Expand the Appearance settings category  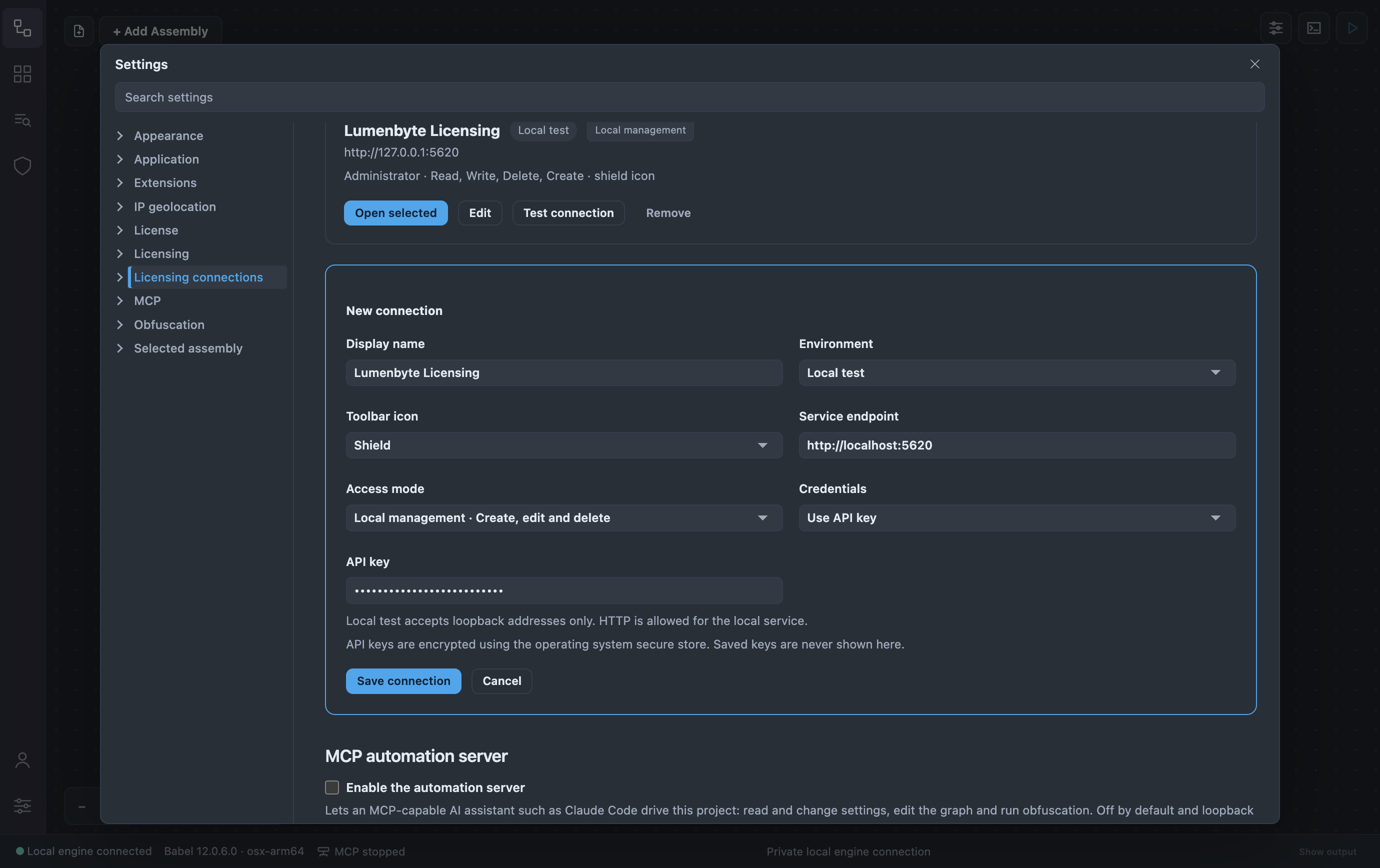pyautogui.click(x=120, y=136)
